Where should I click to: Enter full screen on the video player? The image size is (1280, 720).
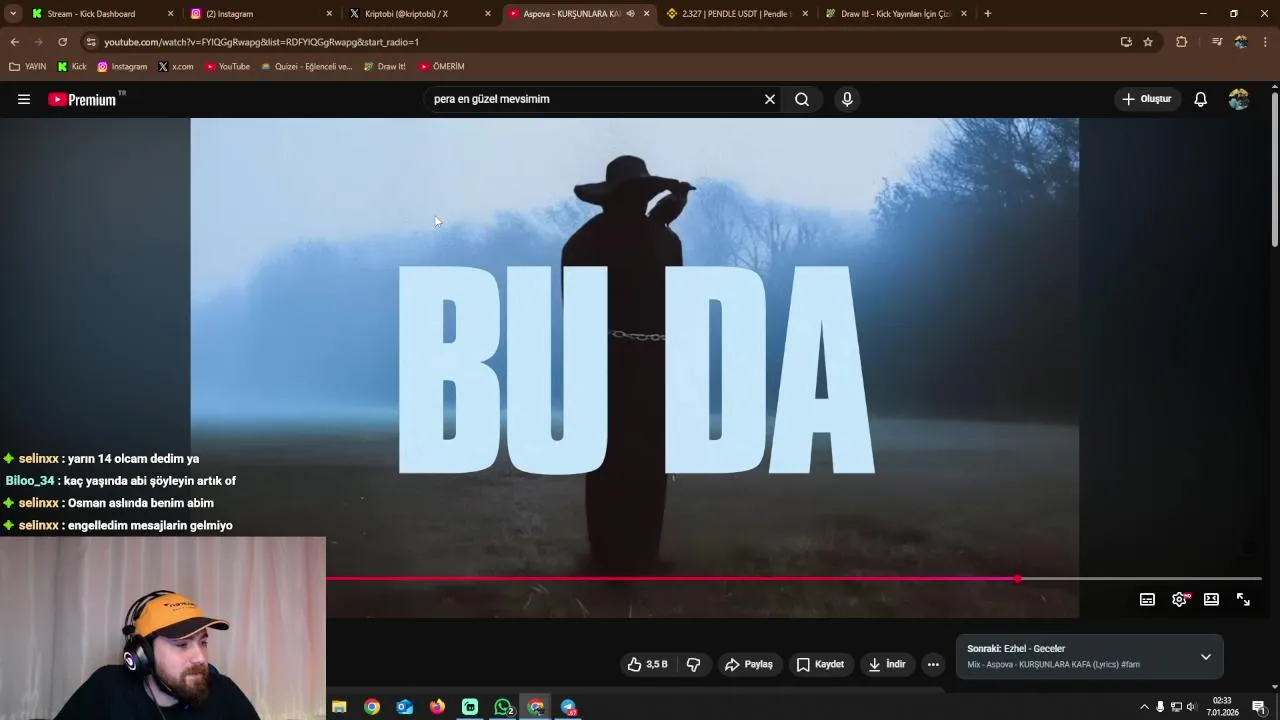click(1243, 599)
